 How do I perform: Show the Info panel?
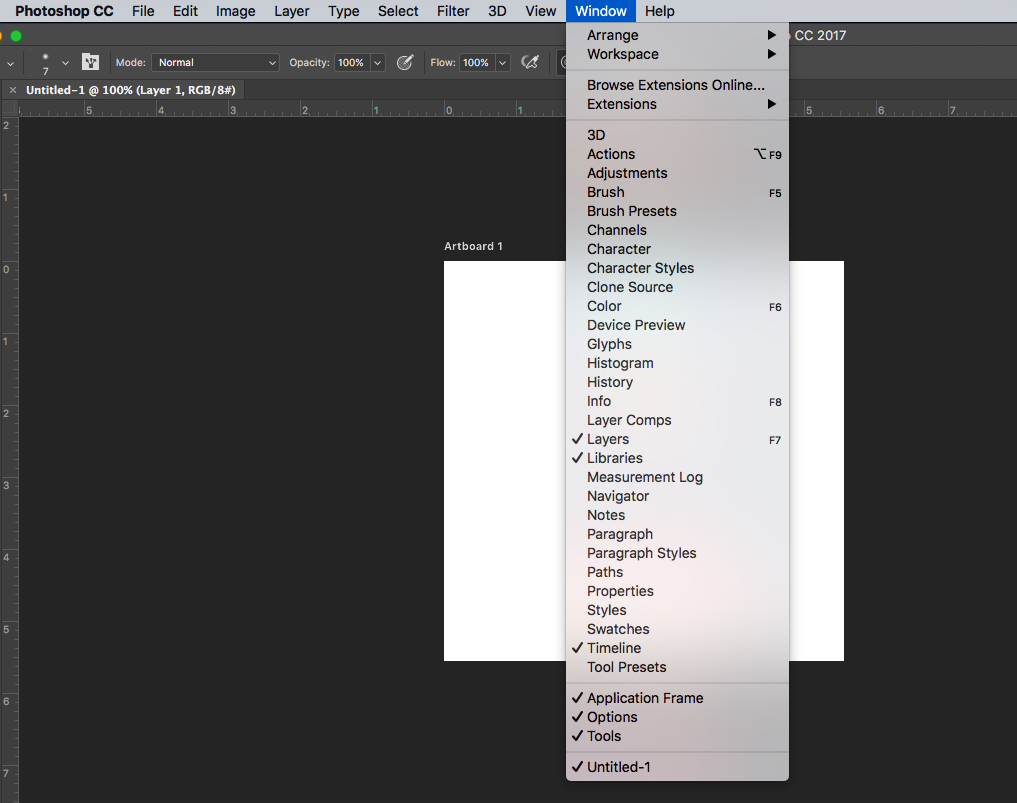(x=677, y=401)
